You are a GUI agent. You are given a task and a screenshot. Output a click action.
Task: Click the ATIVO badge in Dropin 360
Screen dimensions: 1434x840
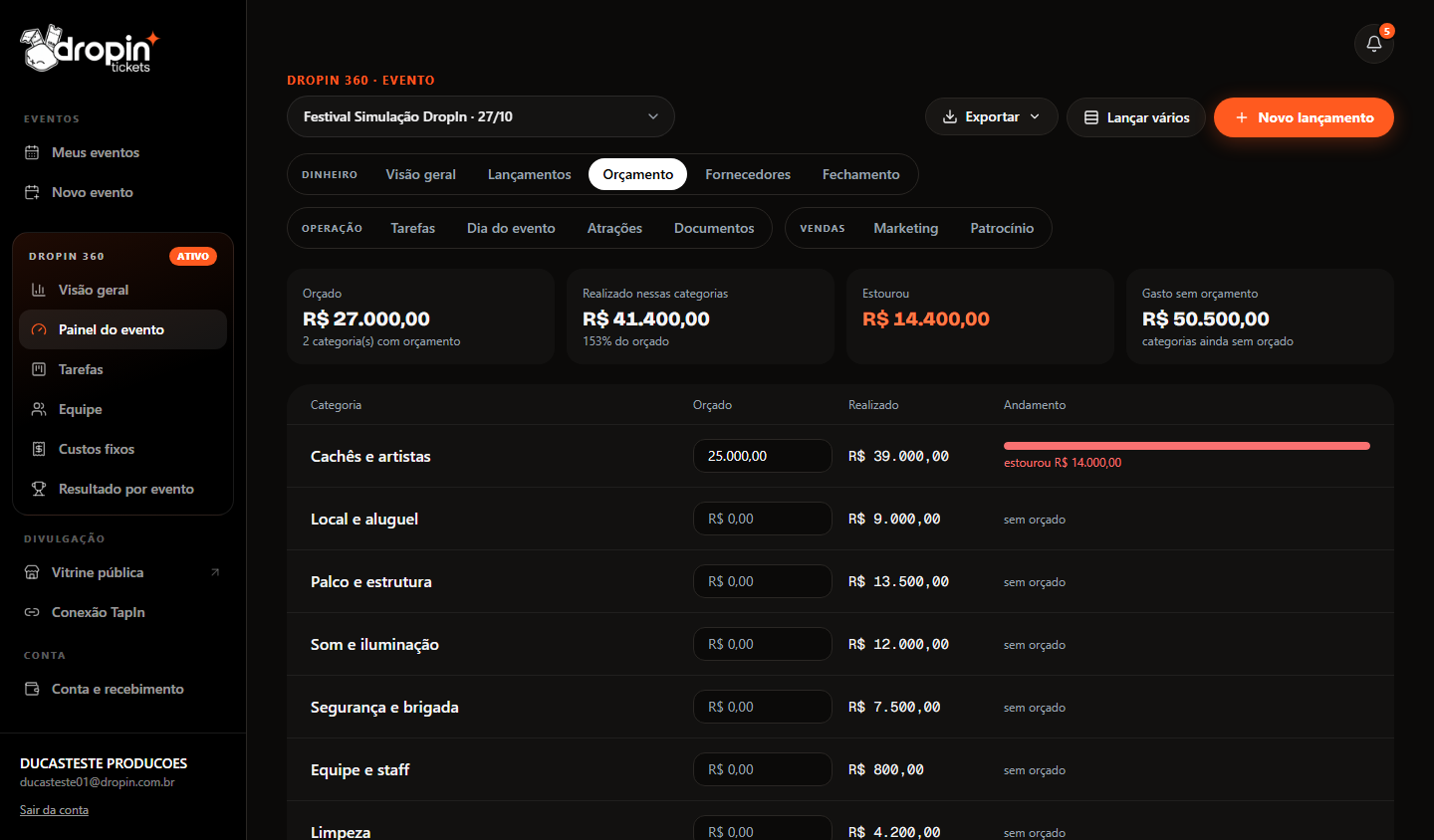click(x=193, y=257)
